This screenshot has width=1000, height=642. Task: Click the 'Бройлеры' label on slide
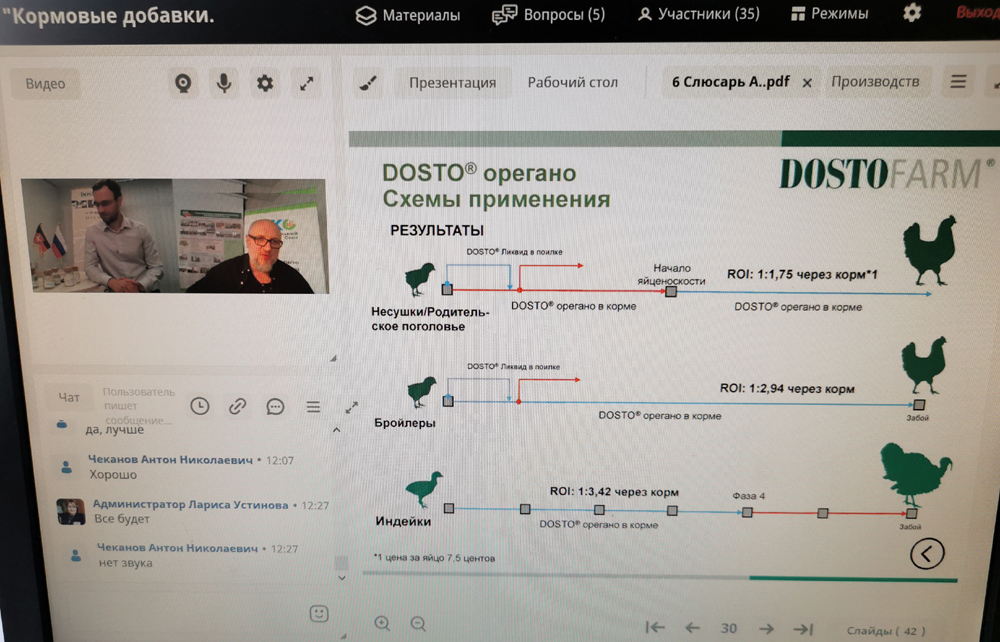click(x=405, y=423)
